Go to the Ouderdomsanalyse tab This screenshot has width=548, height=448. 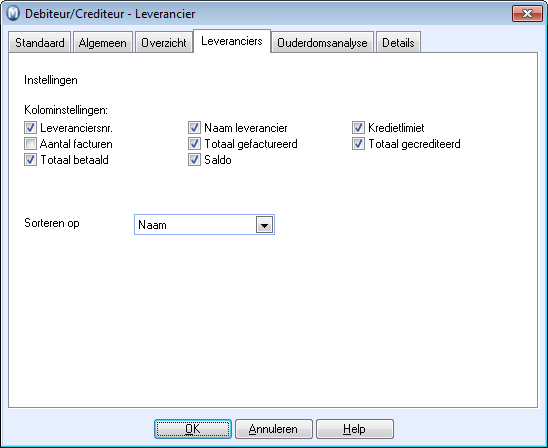(322, 43)
